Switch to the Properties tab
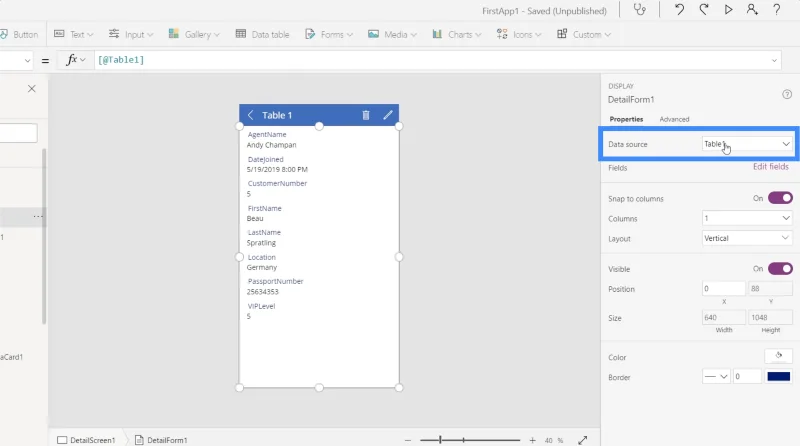This screenshot has height=446, width=800. [x=626, y=119]
